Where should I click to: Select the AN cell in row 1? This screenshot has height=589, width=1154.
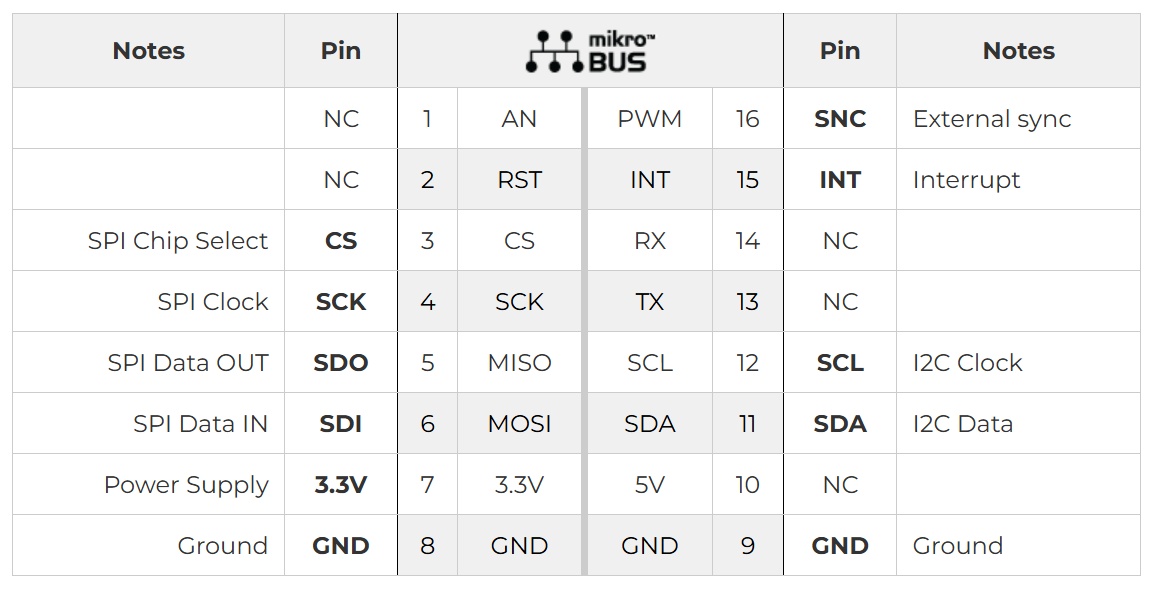pyautogui.click(x=519, y=119)
